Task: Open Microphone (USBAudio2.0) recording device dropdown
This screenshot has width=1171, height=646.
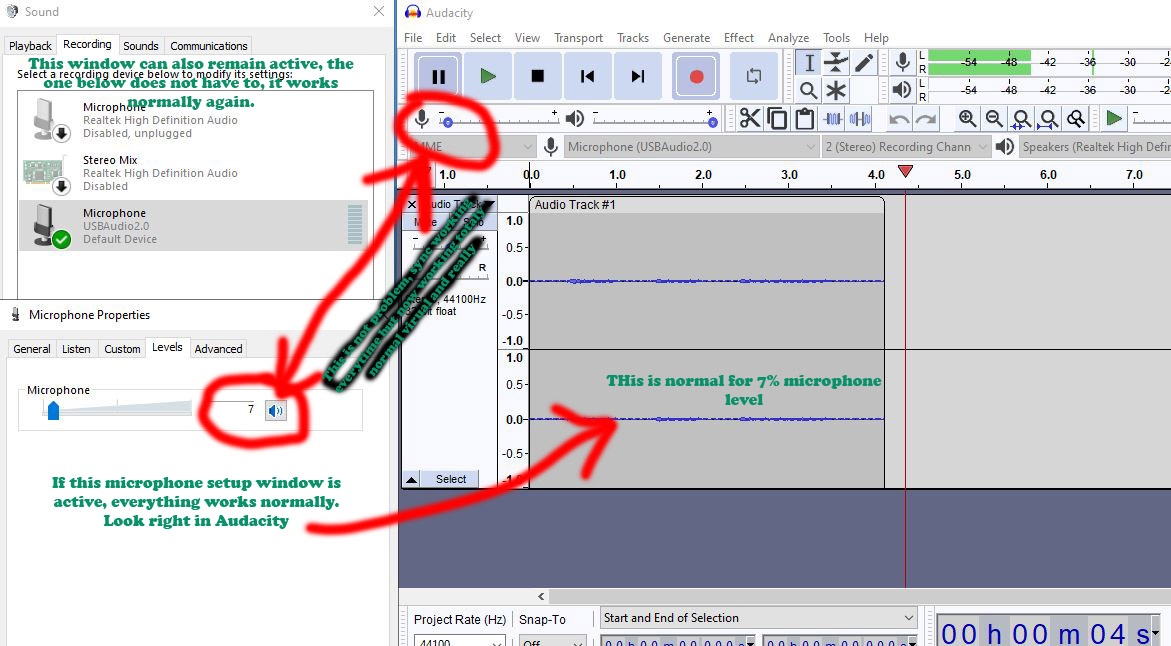Action: pos(691,147)
